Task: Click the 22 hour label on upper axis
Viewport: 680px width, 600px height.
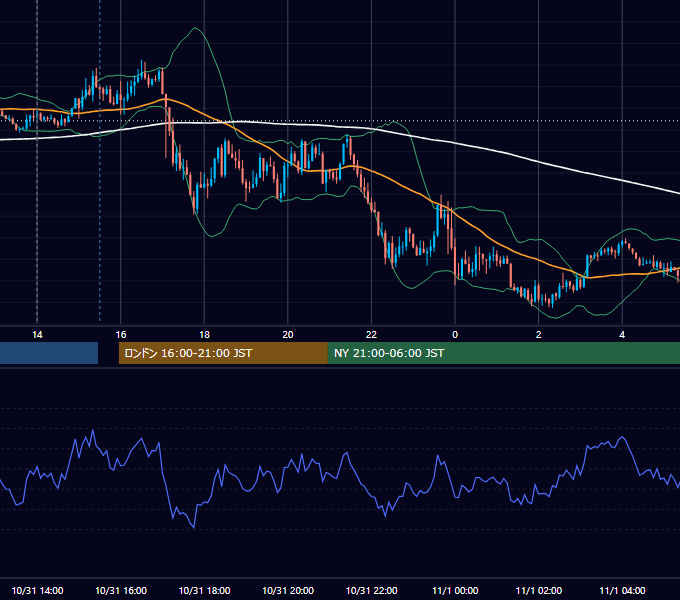Action: click(x=371, y=335)
